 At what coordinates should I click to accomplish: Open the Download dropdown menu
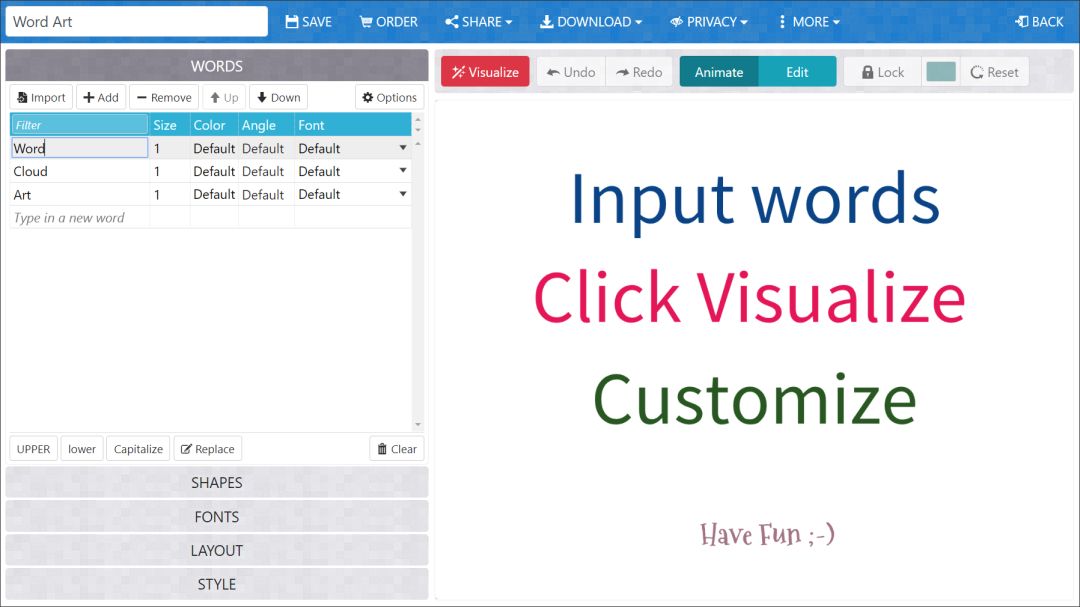pos(590,21)
